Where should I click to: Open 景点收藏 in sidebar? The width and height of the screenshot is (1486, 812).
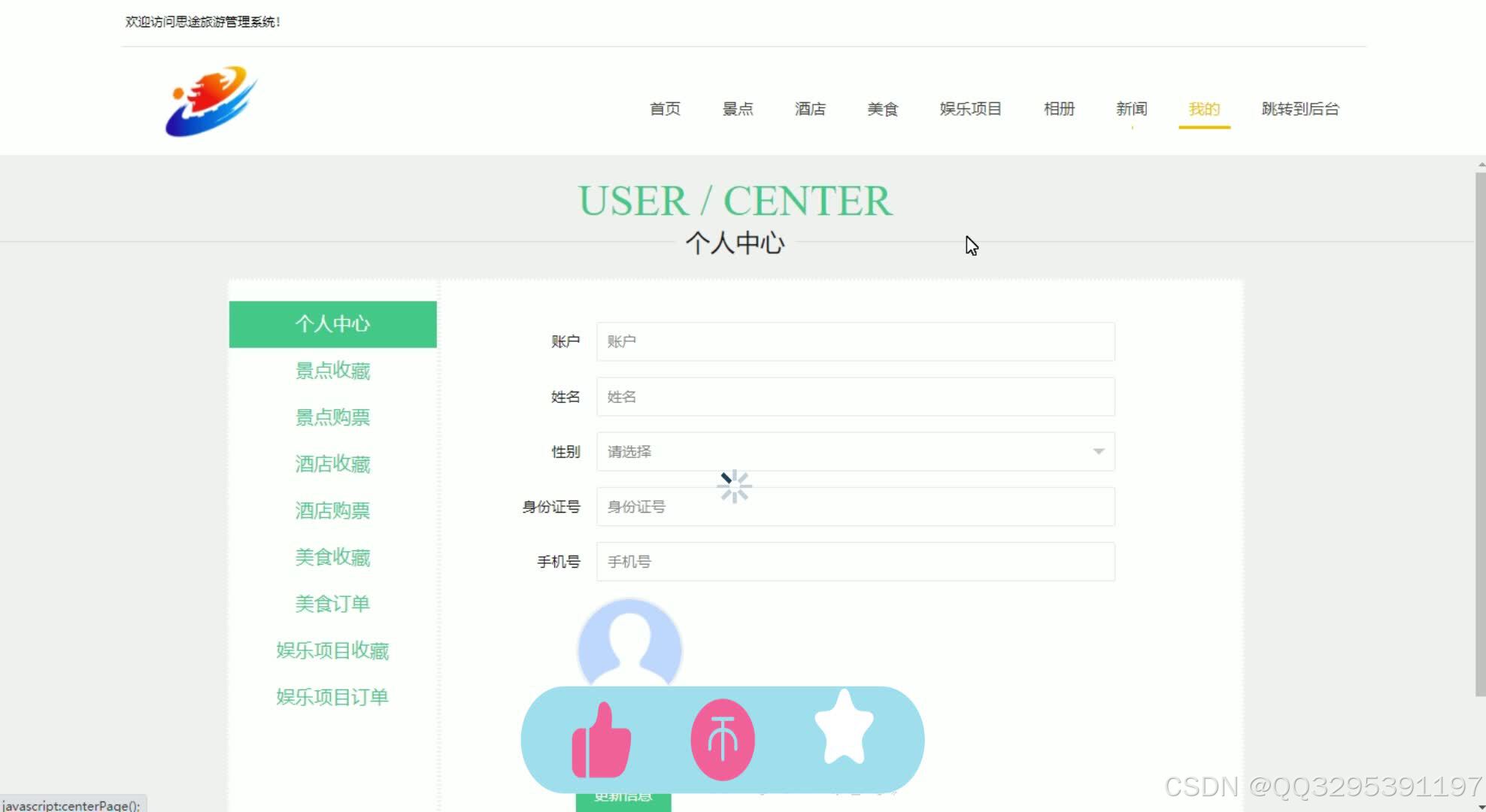point(332,371)
